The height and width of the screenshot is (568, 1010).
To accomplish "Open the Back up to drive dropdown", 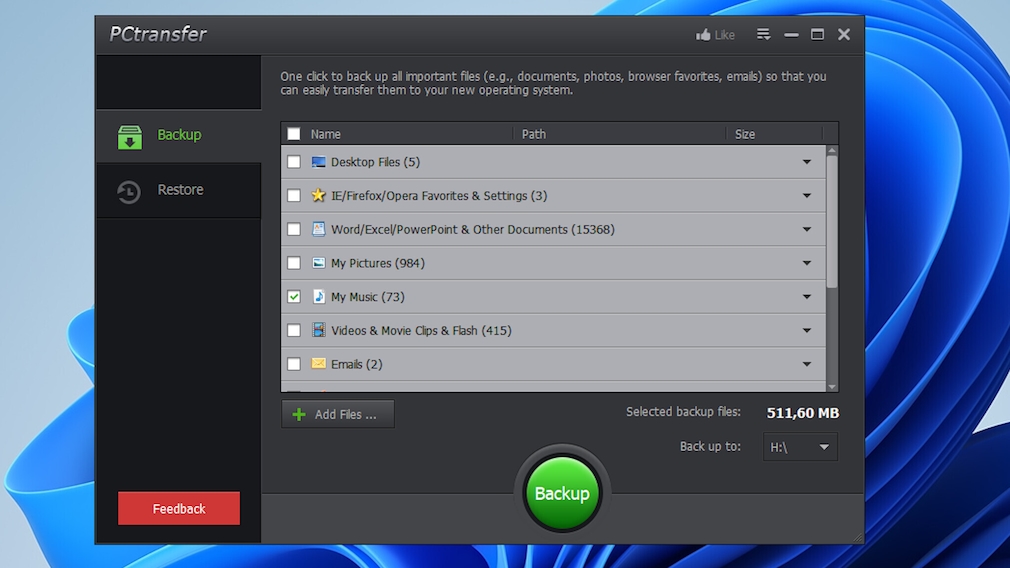I will (x=800, y=447).
